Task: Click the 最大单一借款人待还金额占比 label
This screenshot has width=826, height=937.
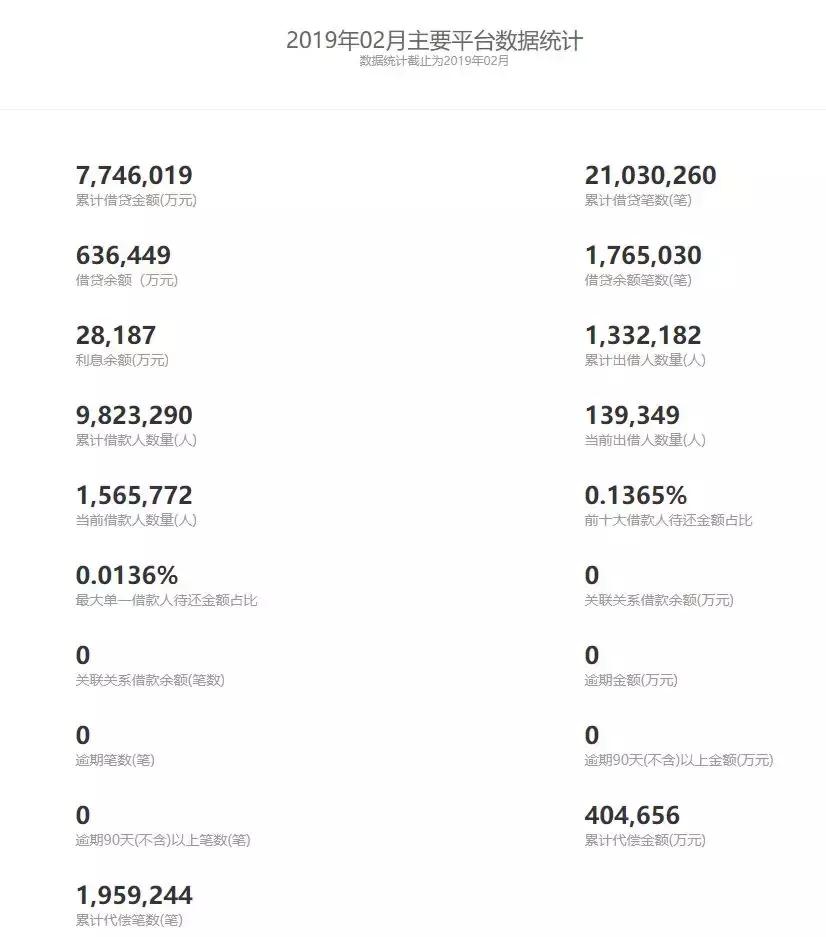Action: (x=167, y=600)
